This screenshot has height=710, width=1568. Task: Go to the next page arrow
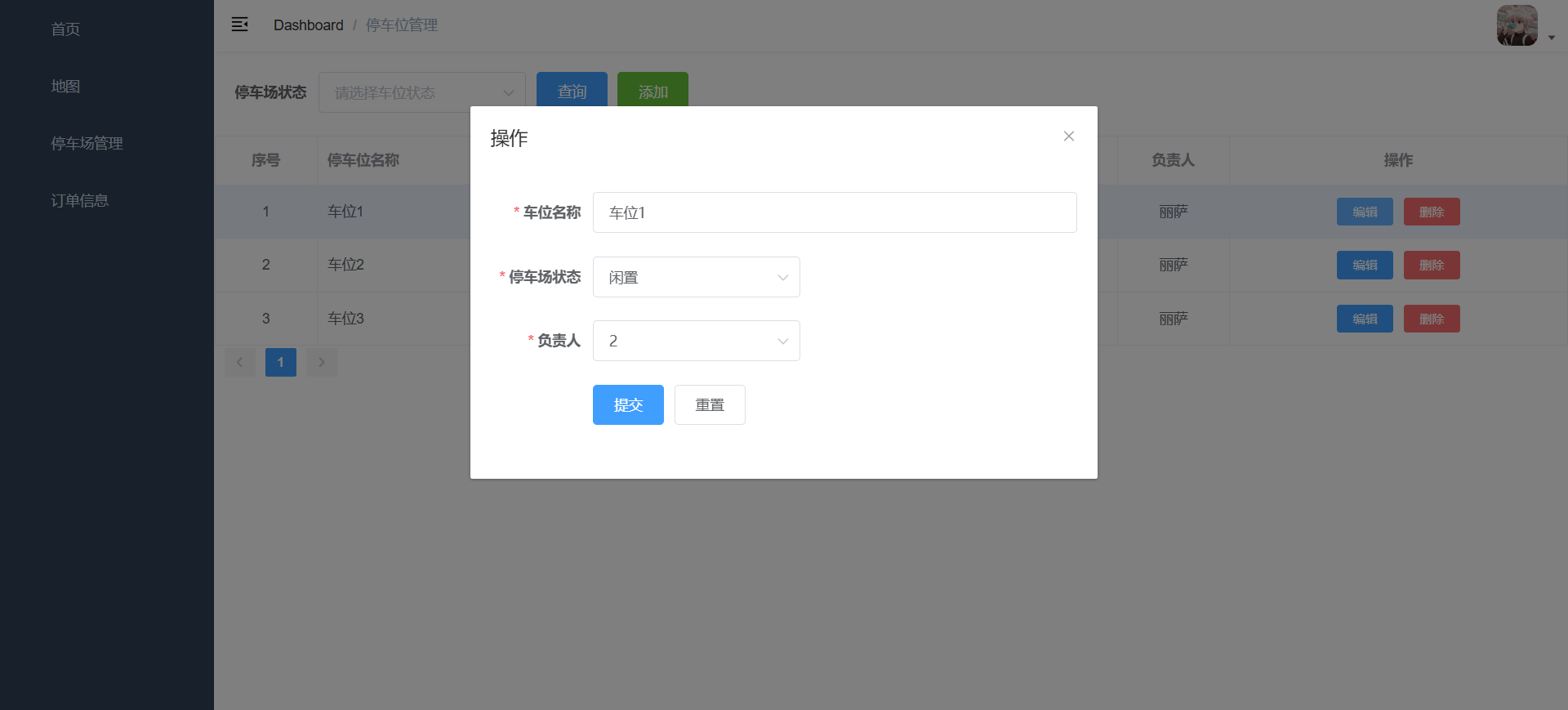point(321,362)
